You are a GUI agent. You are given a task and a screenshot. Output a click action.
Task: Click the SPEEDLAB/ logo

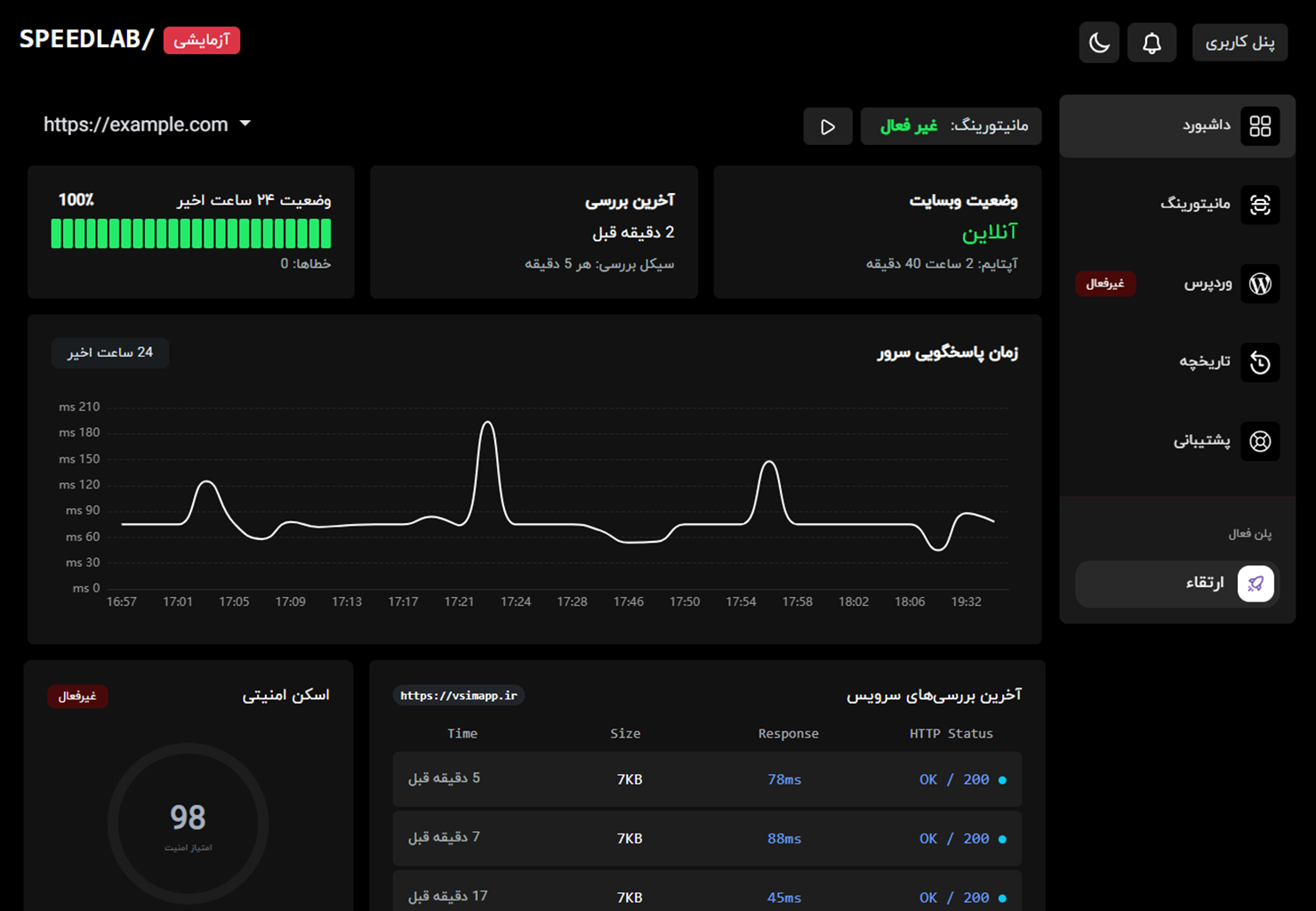[x=86, y=39]
